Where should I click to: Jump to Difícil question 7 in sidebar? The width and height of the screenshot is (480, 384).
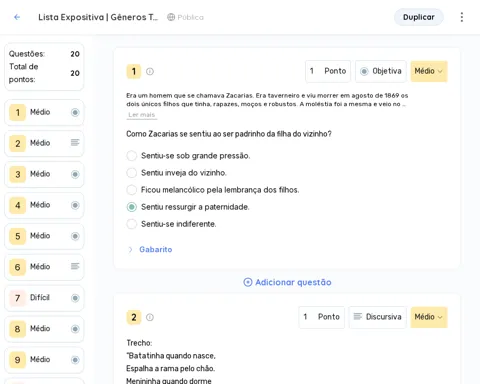click(44, 298)
